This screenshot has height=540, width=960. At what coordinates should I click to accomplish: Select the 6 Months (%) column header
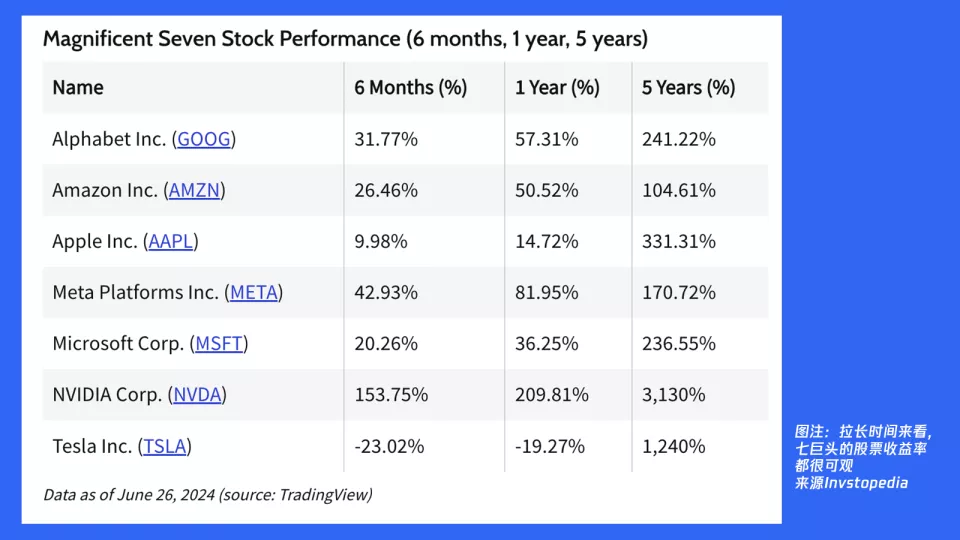coord(410,88)
